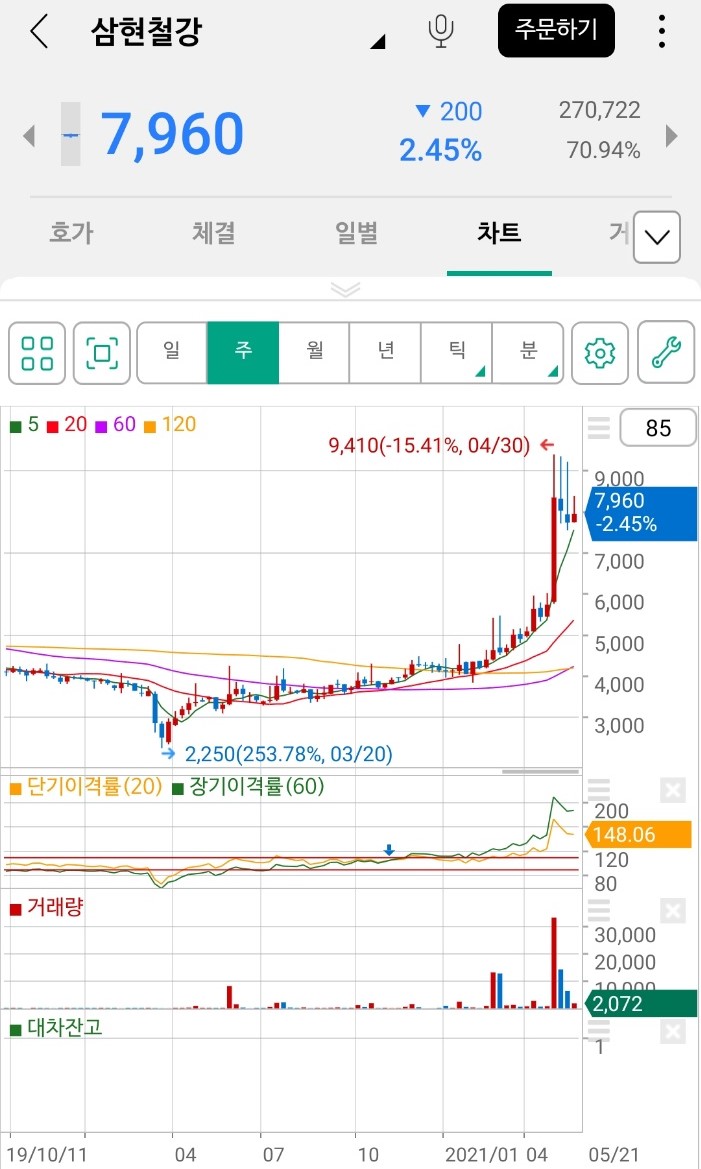Screen dimensions: 701x1169
Task: Tap the 2.45% change percentage
Action: pyautogui.click(x=440, y=151)
